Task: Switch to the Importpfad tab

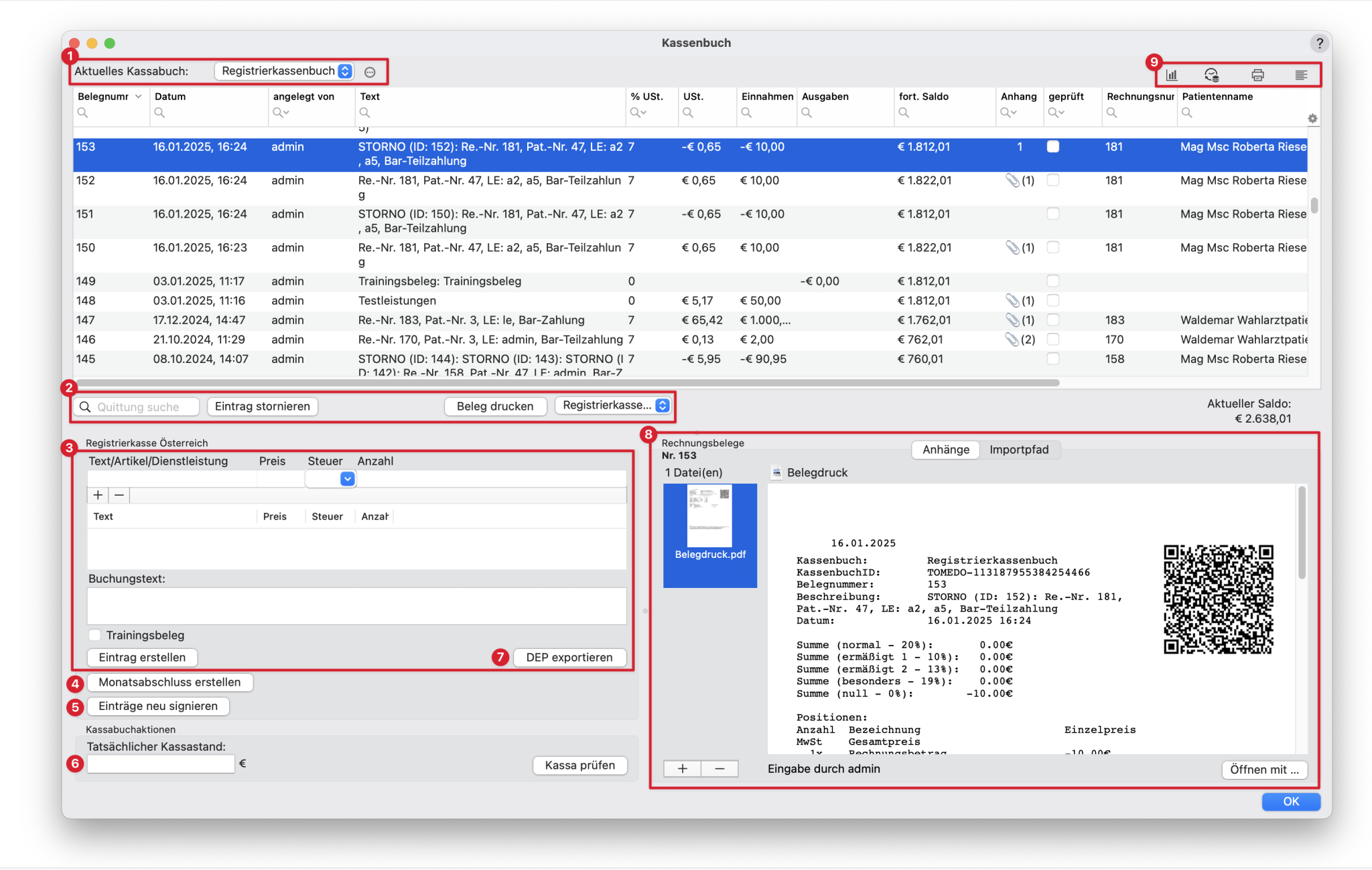Action: (1018, 449)
